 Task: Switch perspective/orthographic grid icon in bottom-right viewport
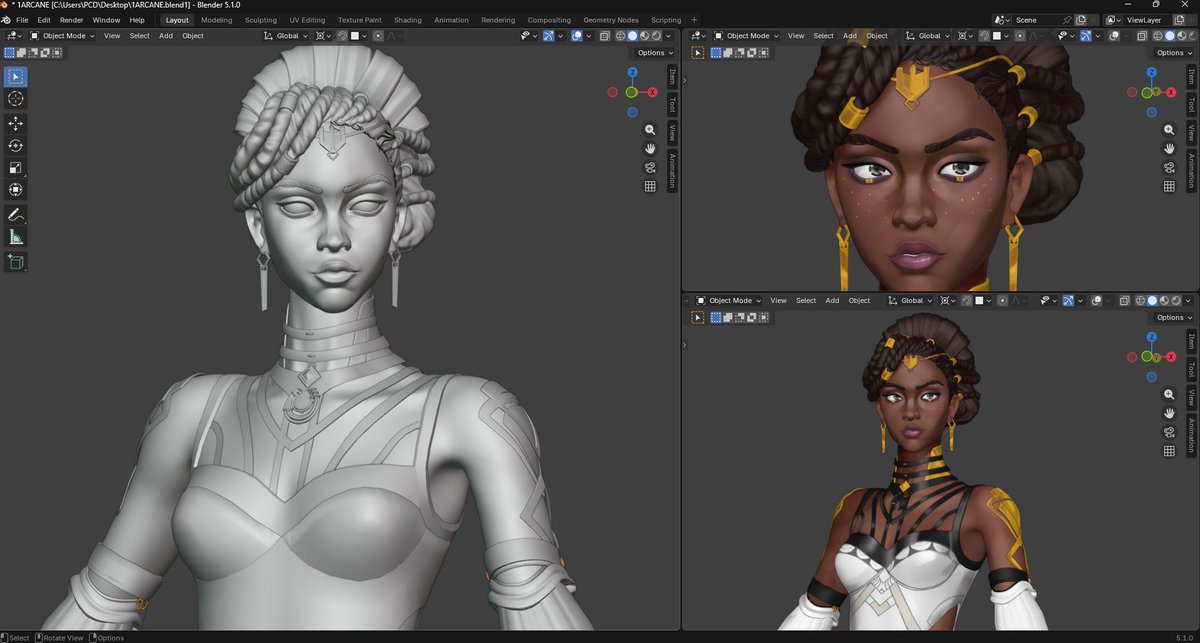coord(1169,451)
